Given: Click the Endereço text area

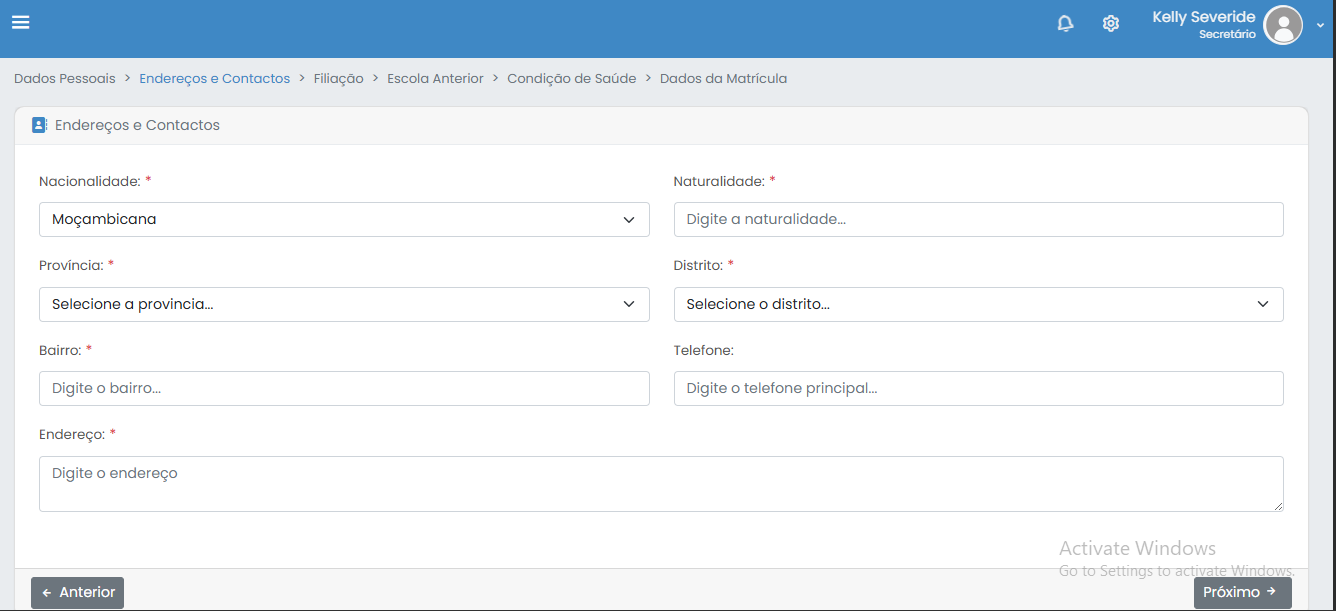Looking at the screenshot, I should [x=660, y=484].
